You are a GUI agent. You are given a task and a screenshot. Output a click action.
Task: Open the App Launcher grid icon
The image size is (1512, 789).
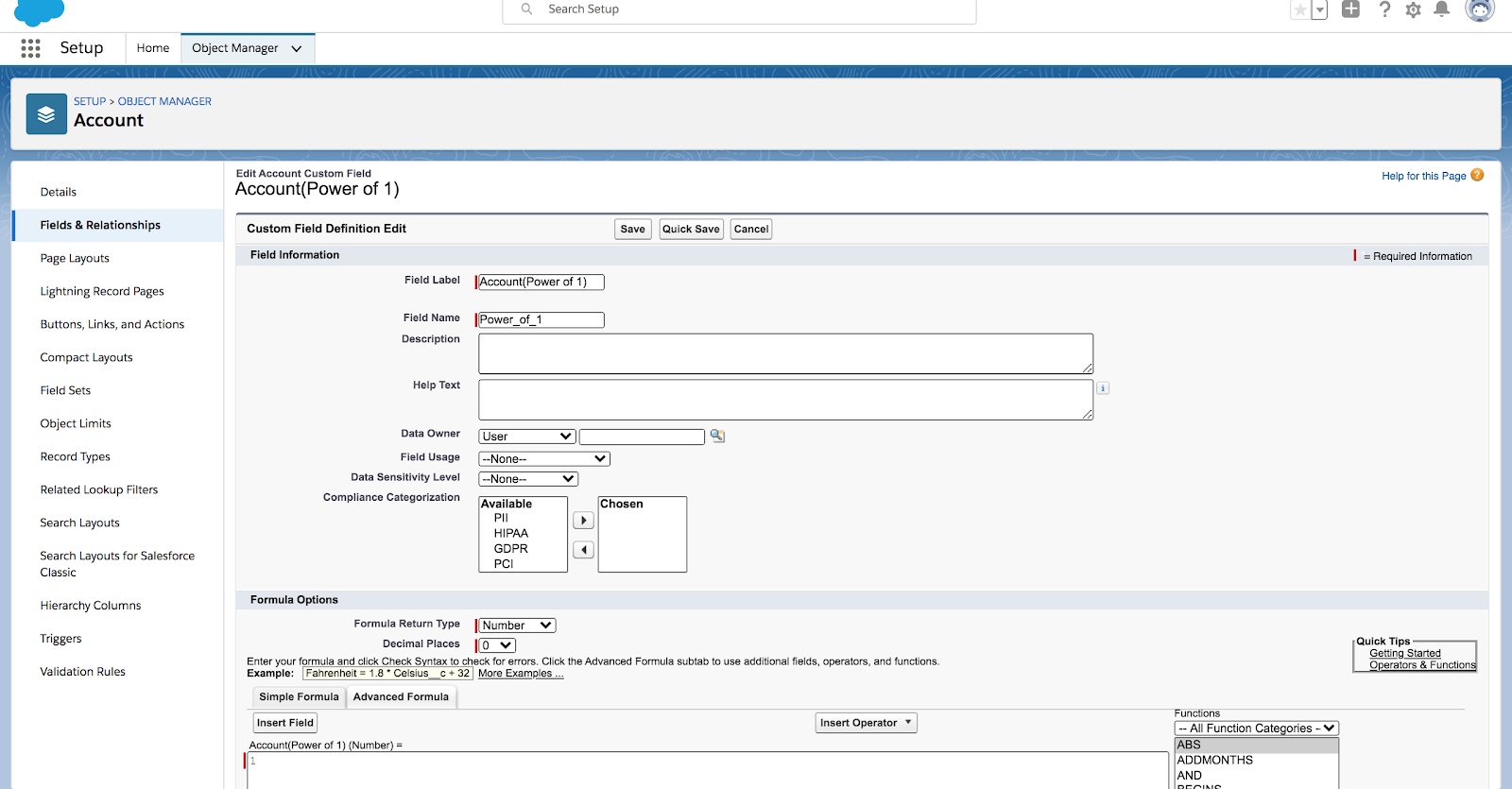pyautogui.click(x=30, y=48)
